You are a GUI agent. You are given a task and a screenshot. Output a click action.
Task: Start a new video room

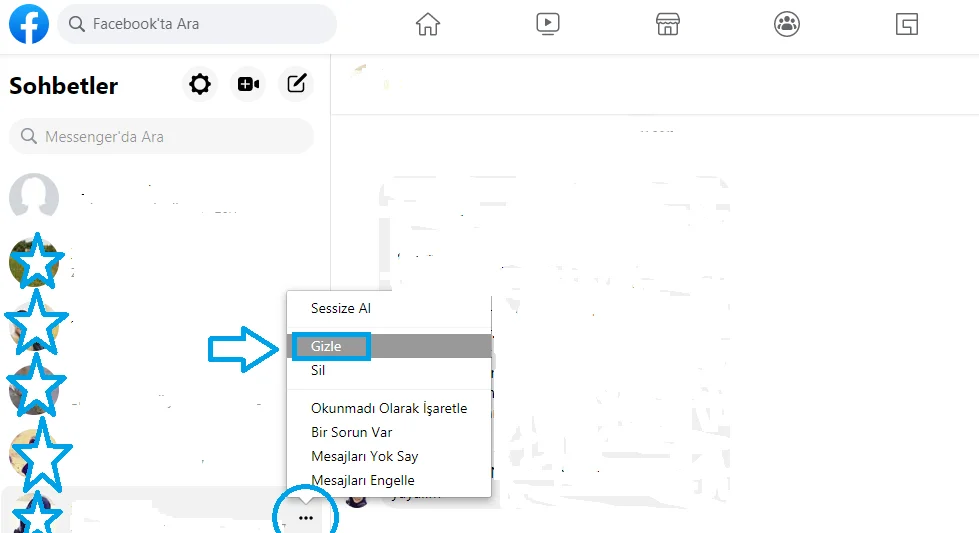pos(248,85)
